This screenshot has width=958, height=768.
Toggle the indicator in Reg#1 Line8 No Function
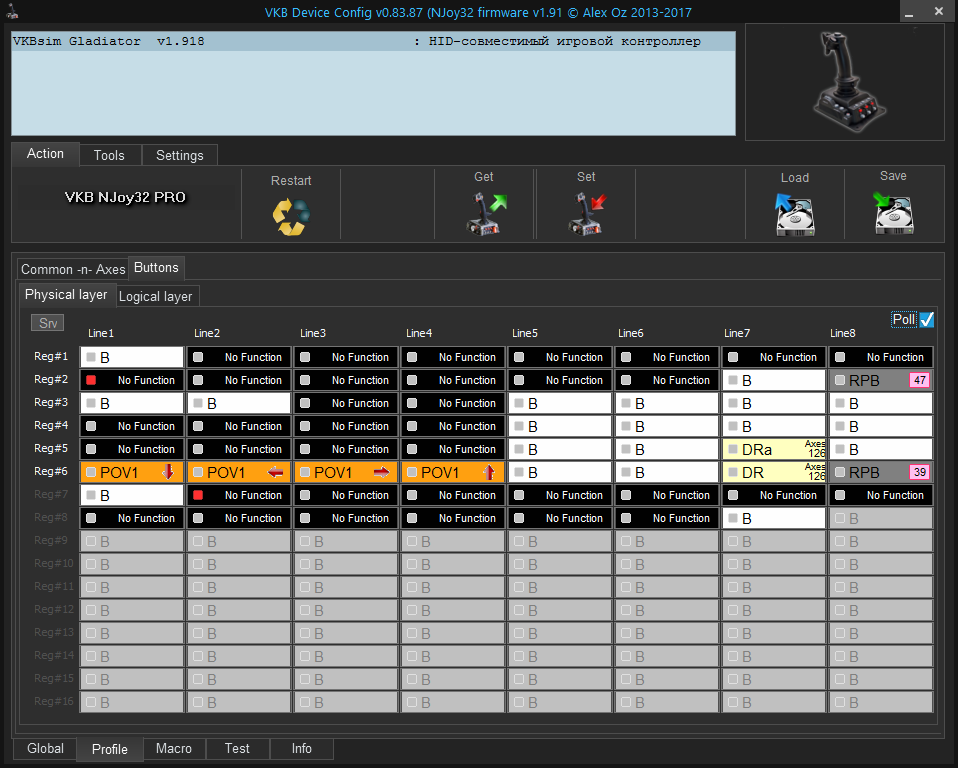coord(840,357)
